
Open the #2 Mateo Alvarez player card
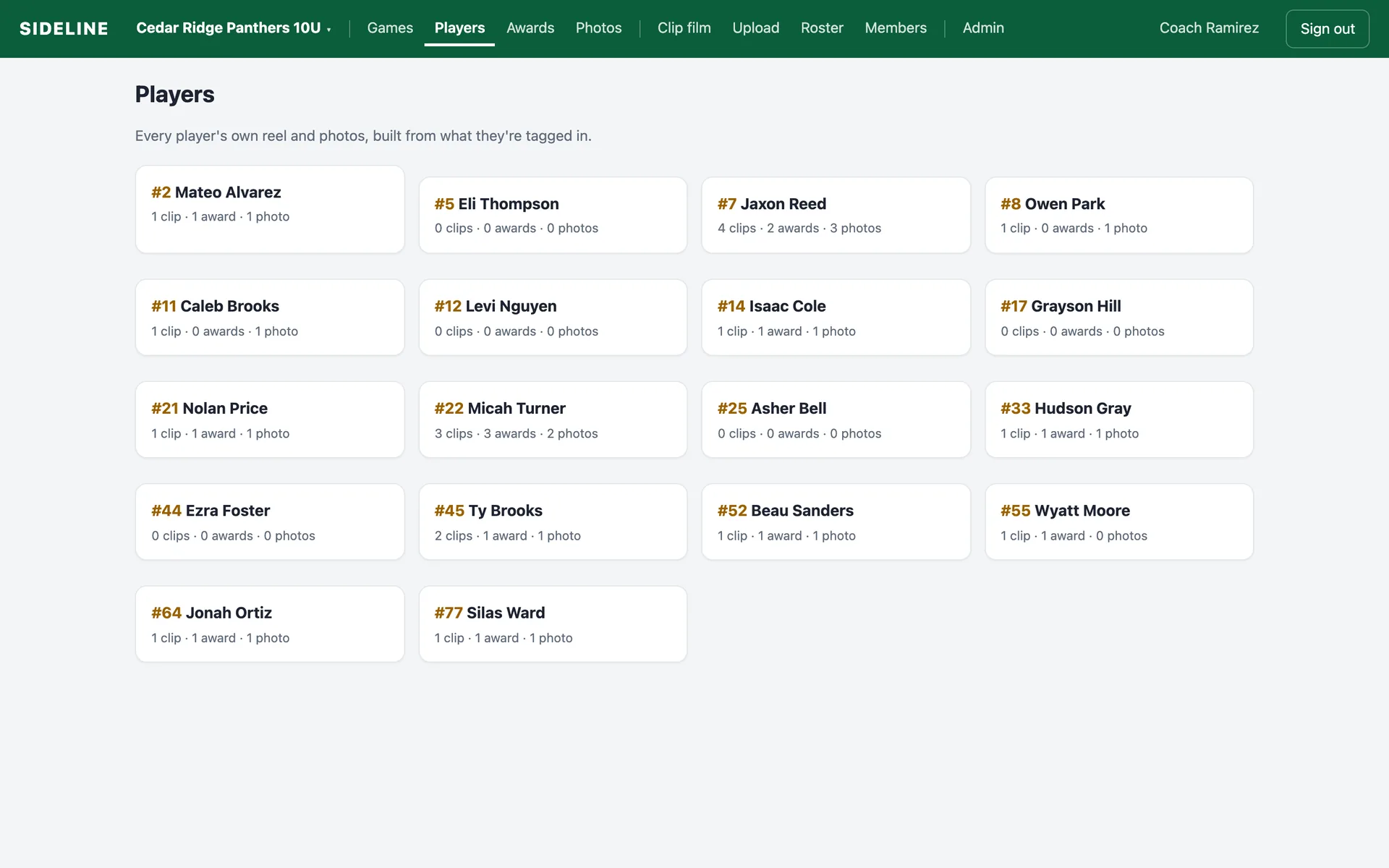pos(270,209)
